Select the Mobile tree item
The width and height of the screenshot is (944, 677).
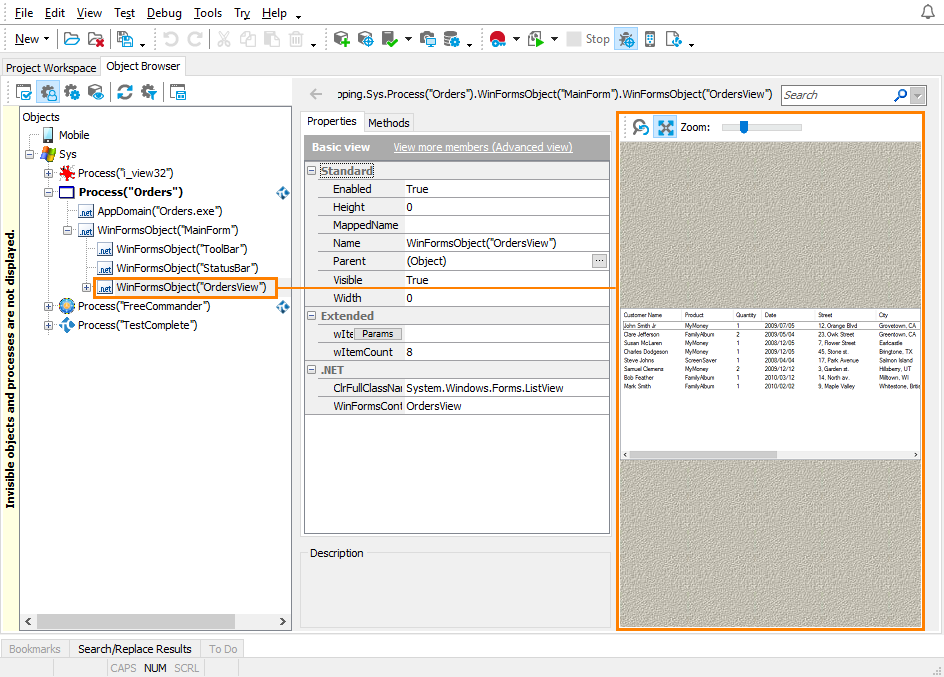(73, 135)
